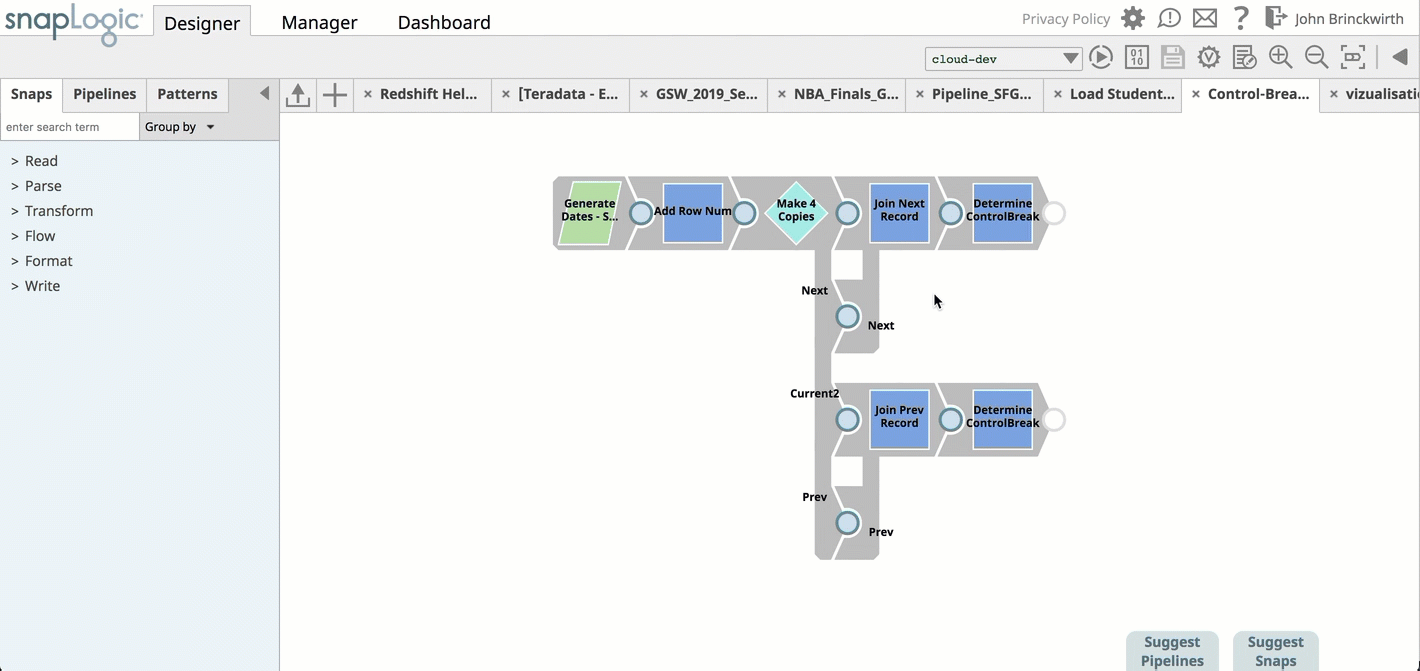Switch to the Manager tab
The image size is (1420, 671).
(319, 22)
